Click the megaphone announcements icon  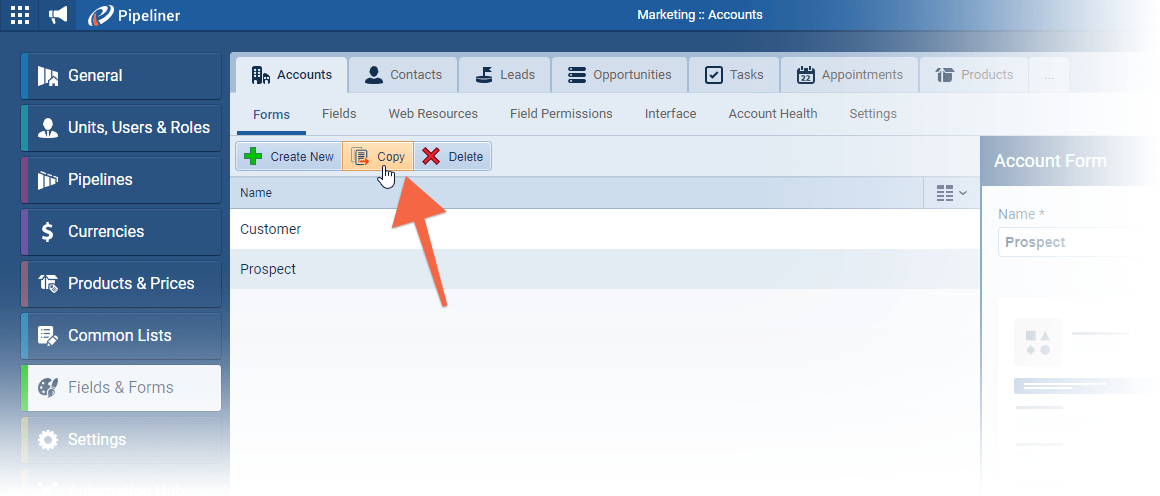click(59, 15)
